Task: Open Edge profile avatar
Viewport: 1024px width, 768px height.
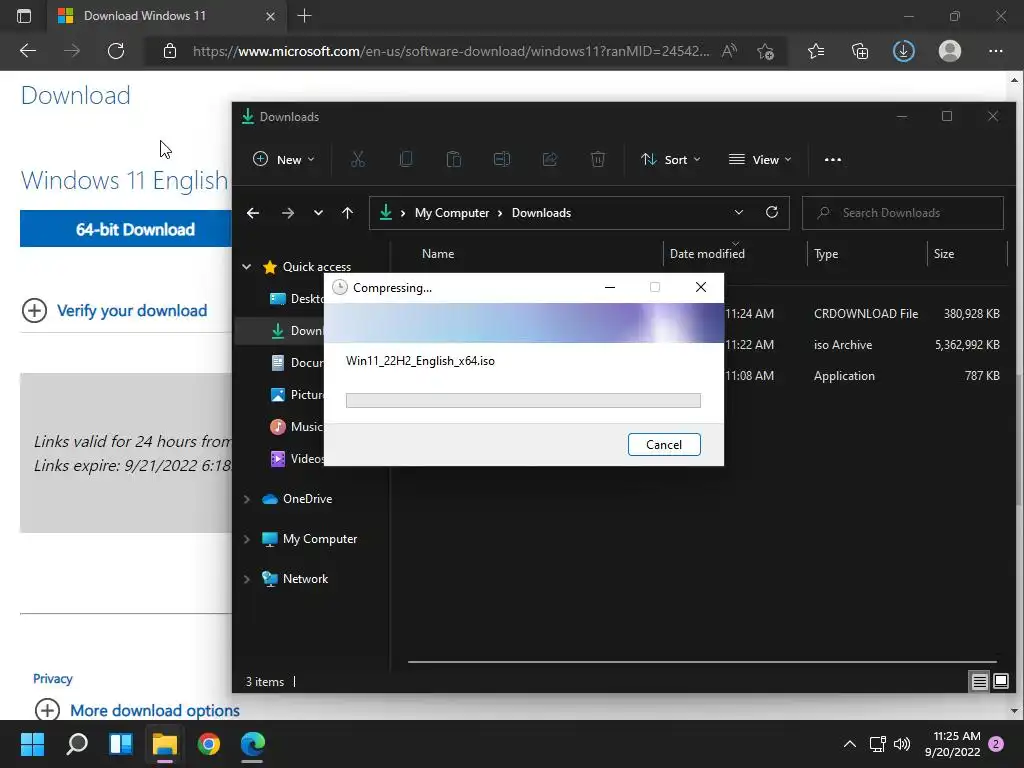Action: click(950, 51)
